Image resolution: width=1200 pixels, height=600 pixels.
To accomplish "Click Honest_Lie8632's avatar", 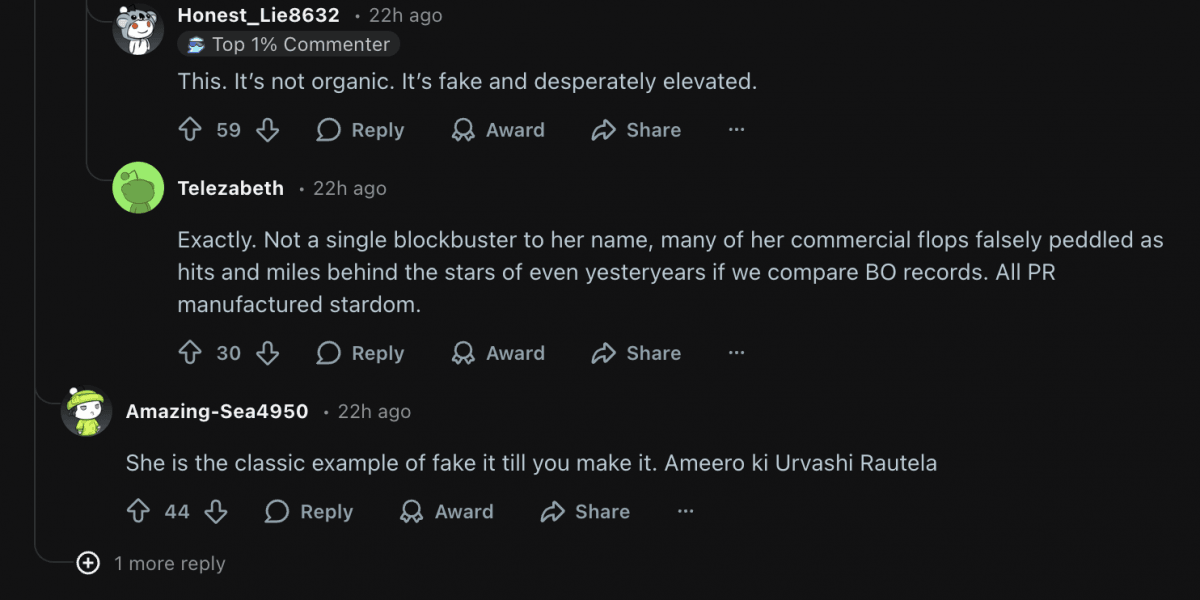I will [x=138, y=30].
